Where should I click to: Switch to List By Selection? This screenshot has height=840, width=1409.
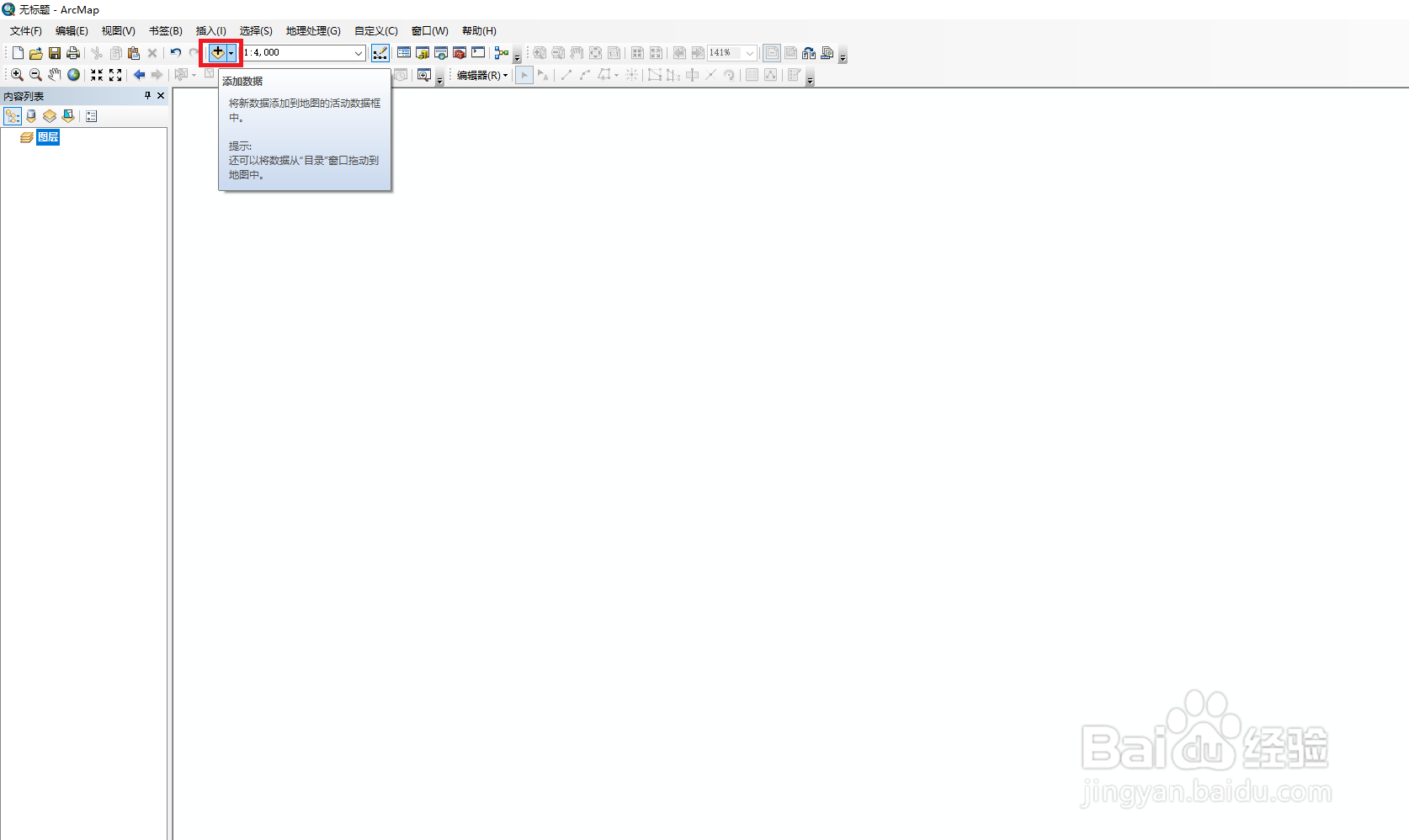(x=68, y=116)
